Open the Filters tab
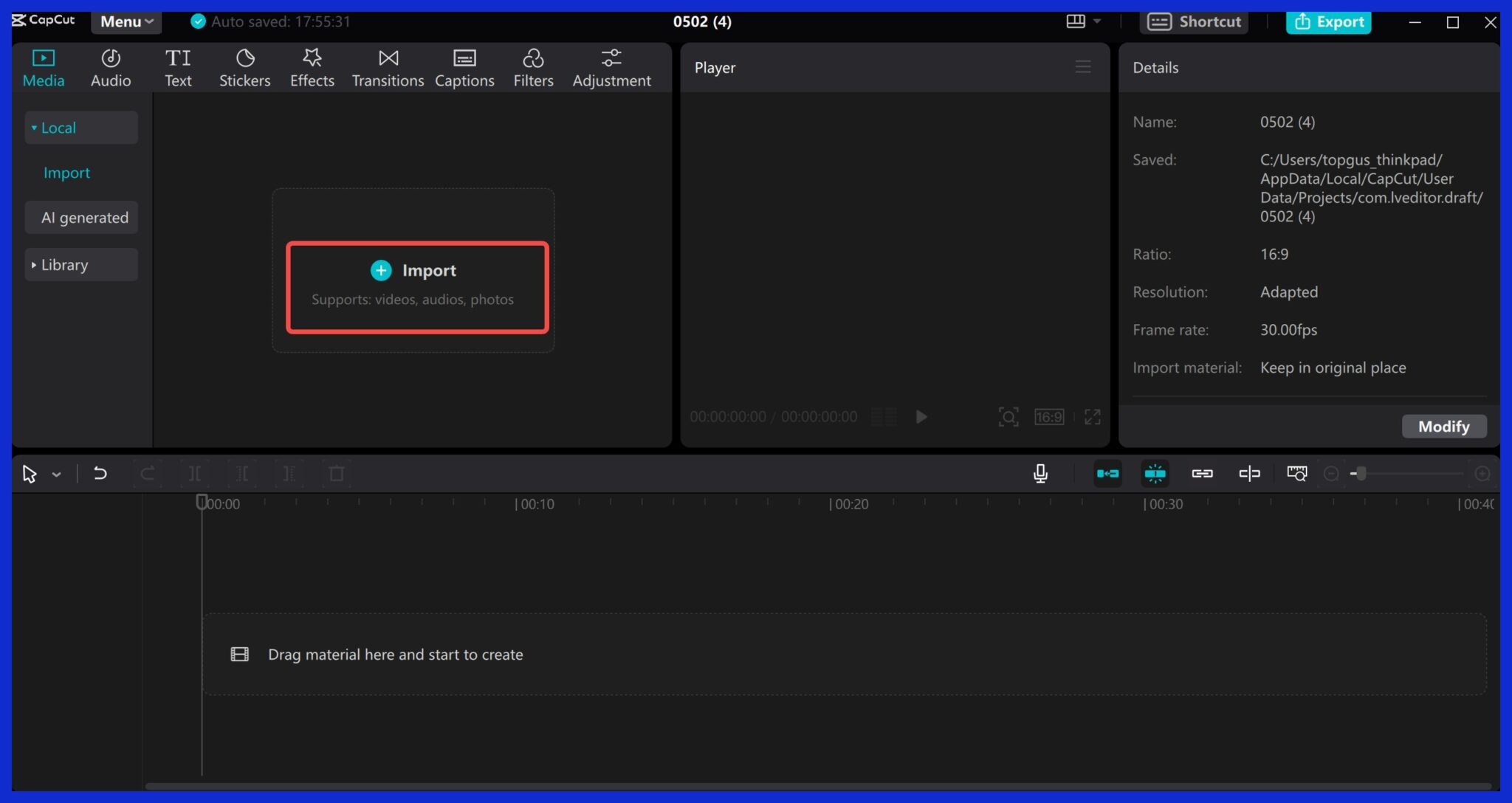 (533, 68)
